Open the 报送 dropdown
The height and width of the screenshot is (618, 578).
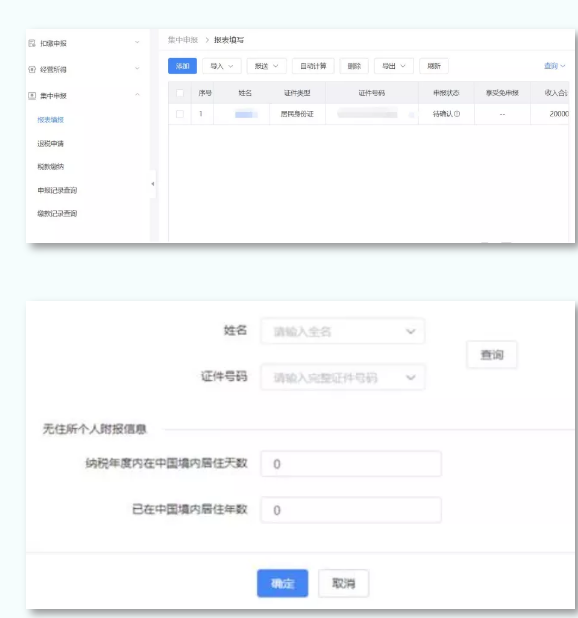pos(267,66)
